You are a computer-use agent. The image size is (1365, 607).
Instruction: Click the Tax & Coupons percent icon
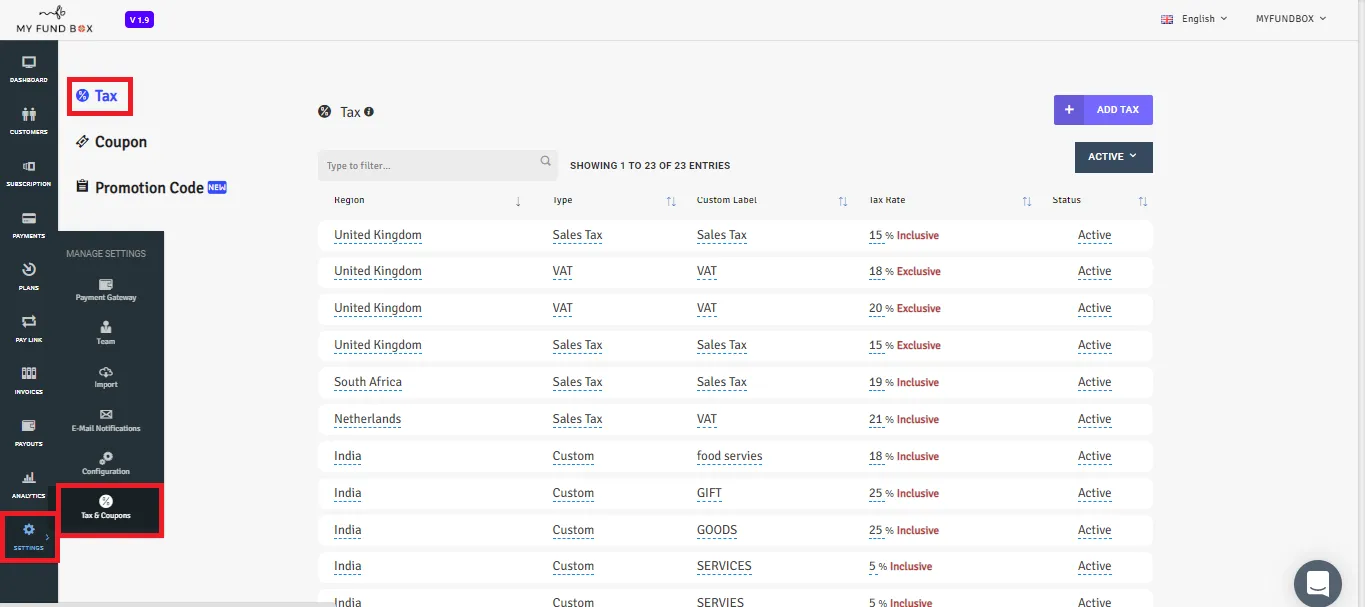point(106,501)
